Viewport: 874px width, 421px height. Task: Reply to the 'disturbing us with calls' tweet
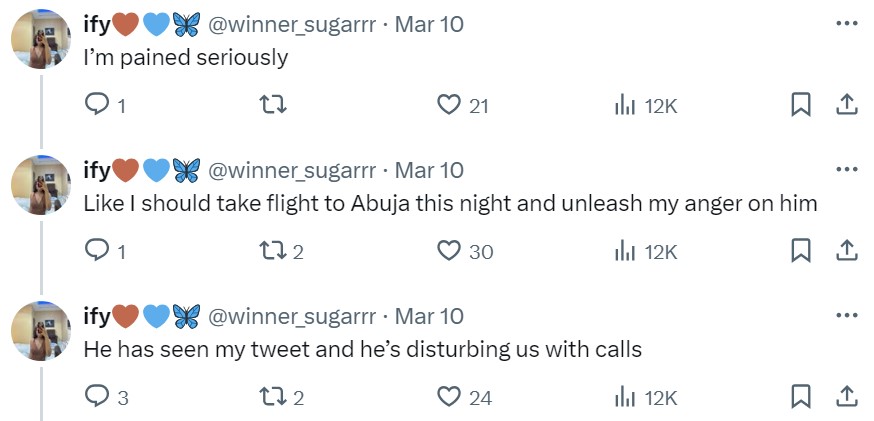(x=99, y=397)
